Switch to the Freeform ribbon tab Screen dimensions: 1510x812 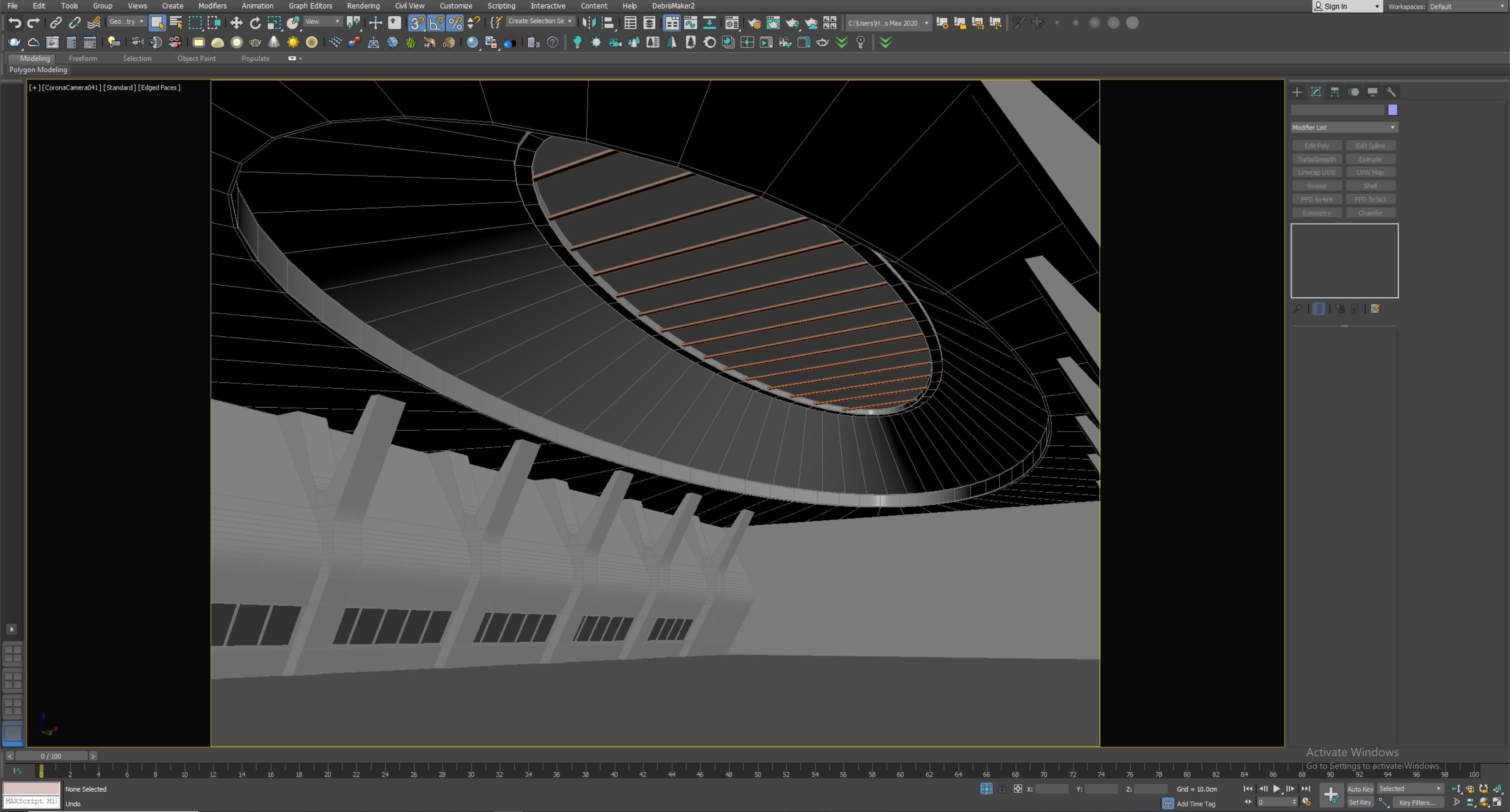(83, 59)
